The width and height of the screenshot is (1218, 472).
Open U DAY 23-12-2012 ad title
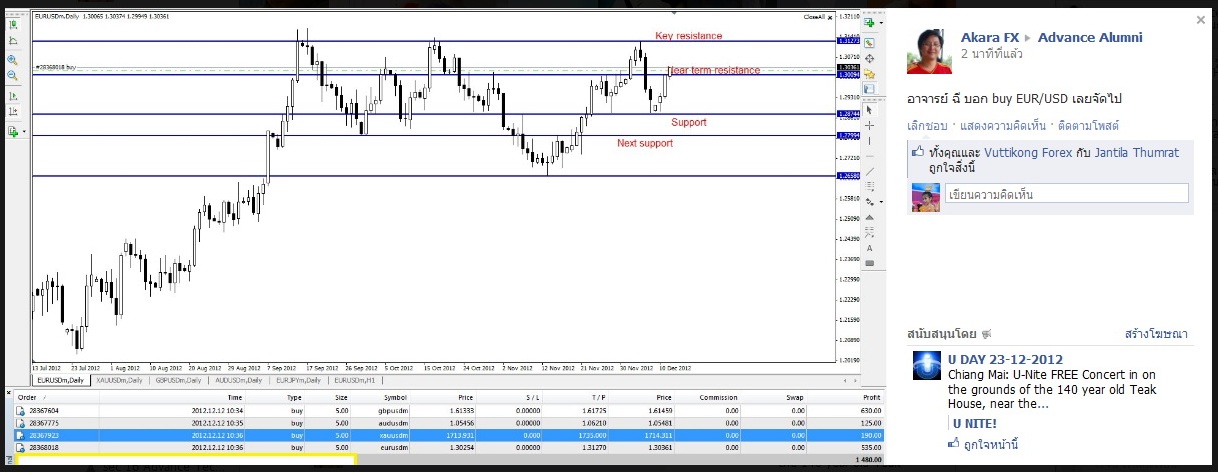pyautogui.click(x=1004, y=360)
